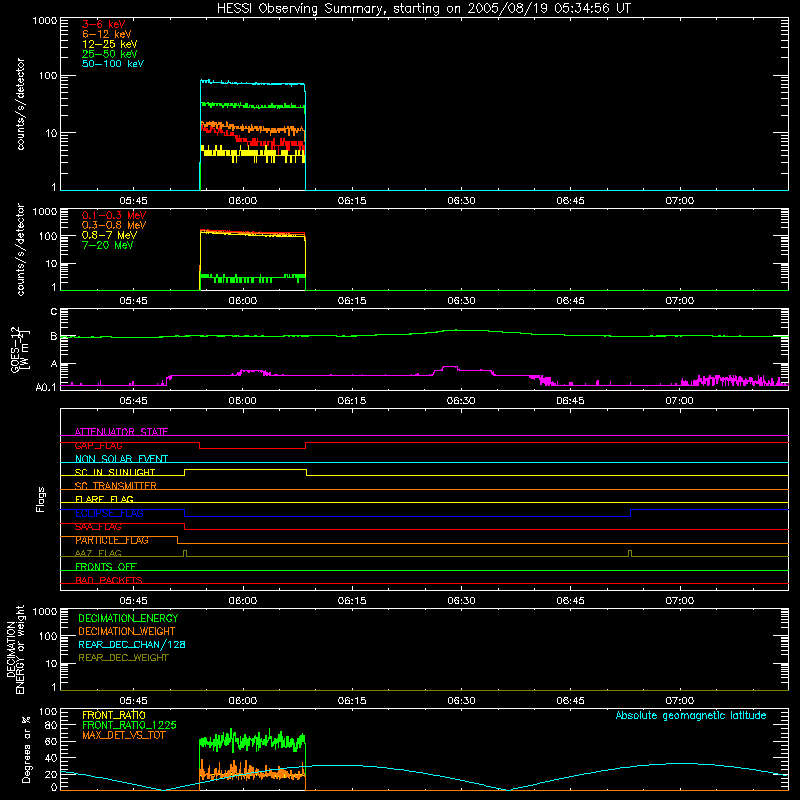Viewport: 800px width, 800px height.
Task: Select the red BAD_PACKETS label
Action: tap(109, 580)
